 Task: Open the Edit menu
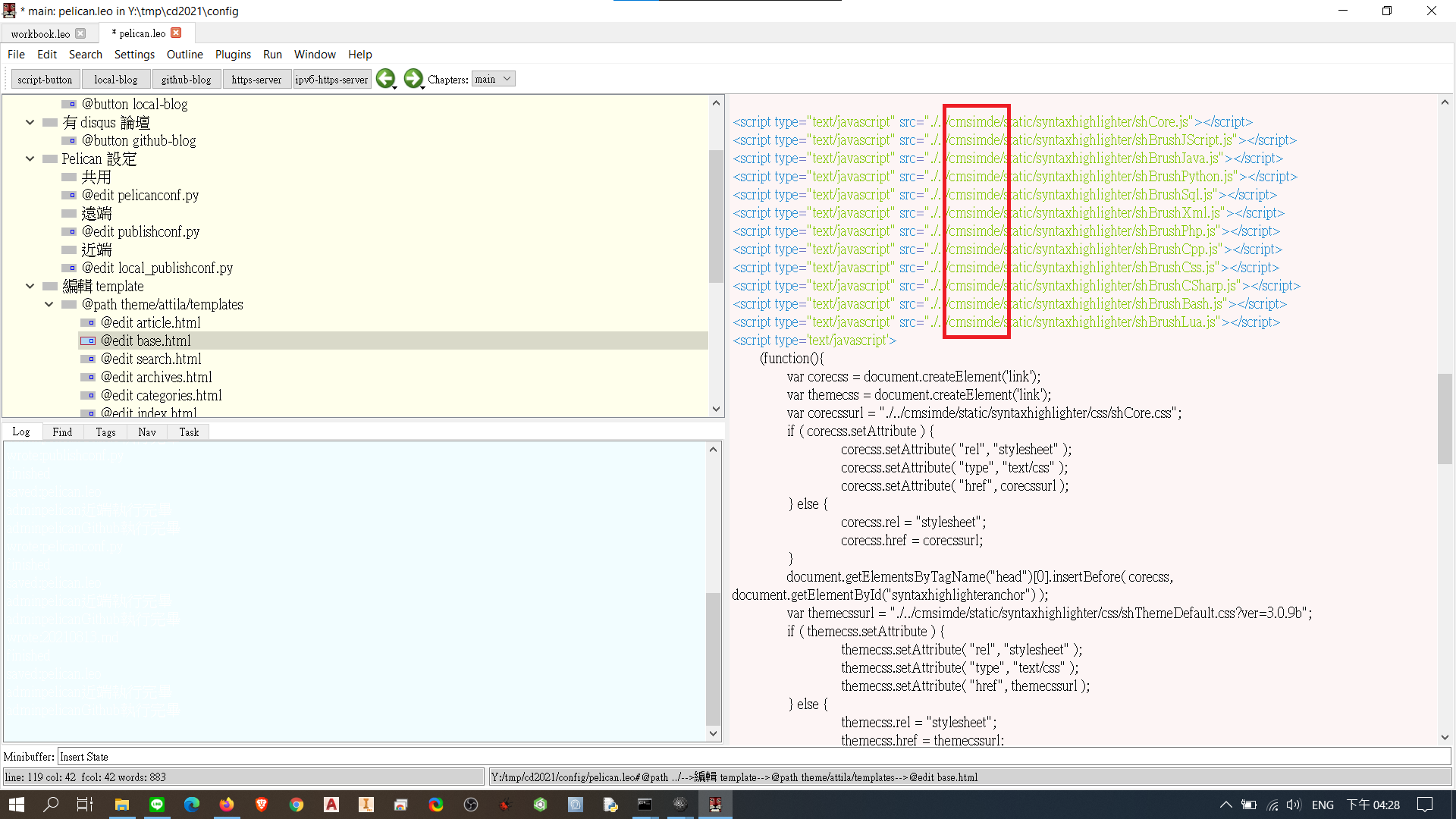pyautogui.click(x=47, y=55)
